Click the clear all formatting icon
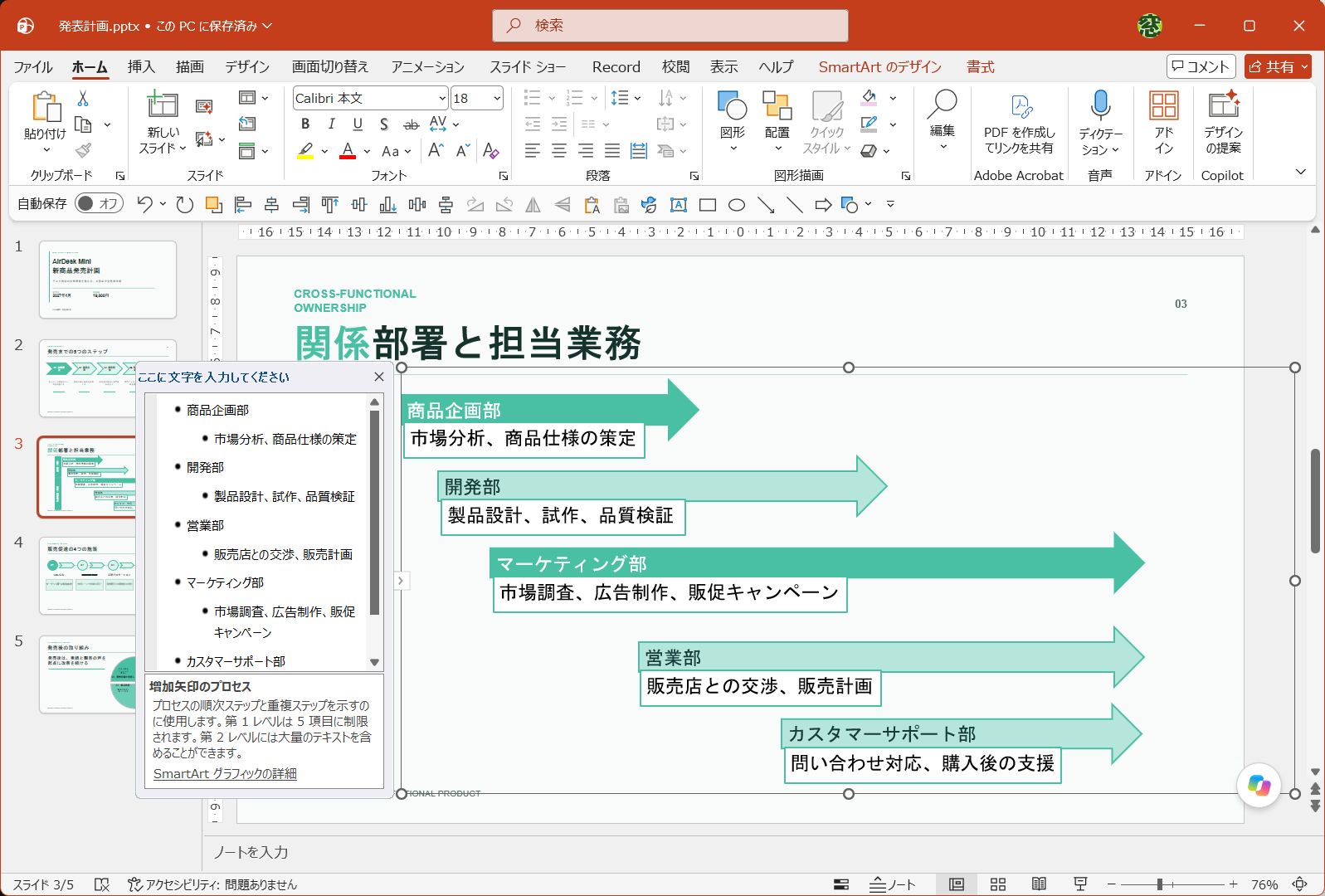1325x896 pixels. pos(490,150)
